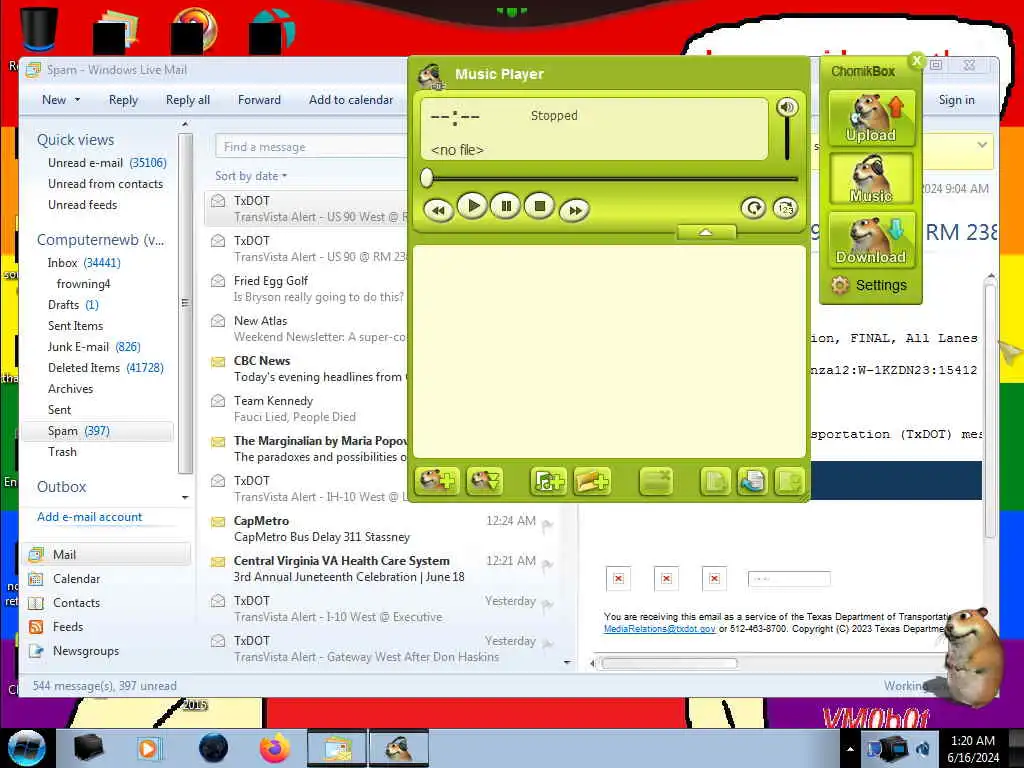Image resolution: width=1024 pixels, height=768 pixels.
Task: Open the Windows Start menu
Action: pos(26,747)
